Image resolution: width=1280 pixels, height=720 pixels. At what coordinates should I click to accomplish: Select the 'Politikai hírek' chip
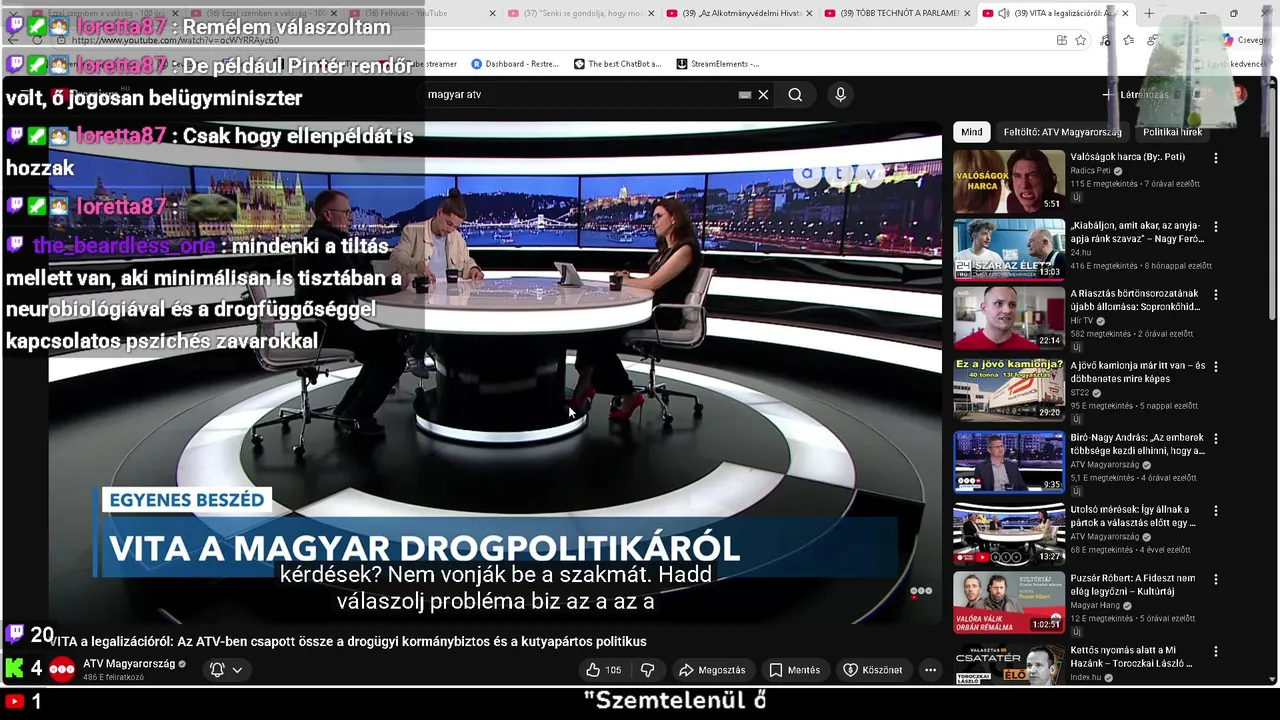pyautogui.click(x=1172, y=132)
